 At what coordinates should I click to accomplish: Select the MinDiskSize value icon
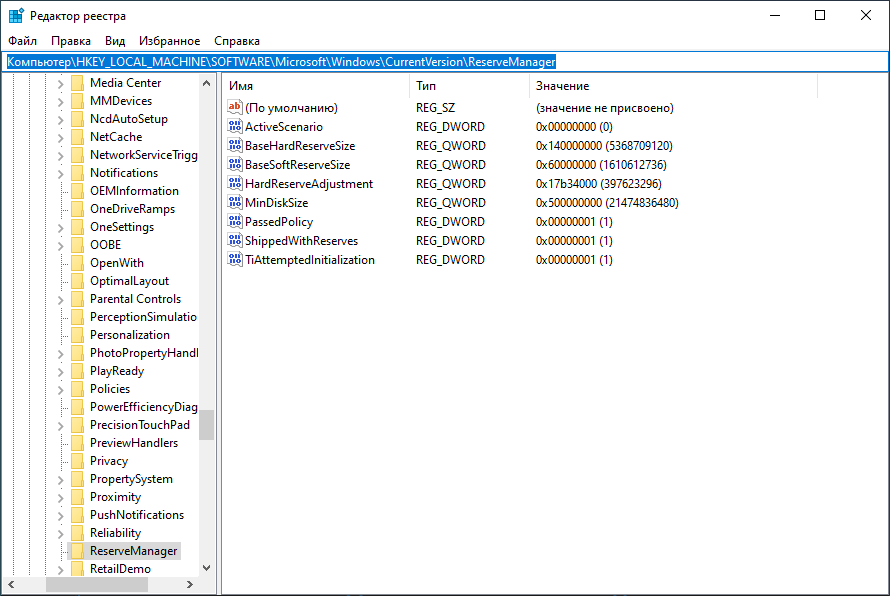pos(234,203)
